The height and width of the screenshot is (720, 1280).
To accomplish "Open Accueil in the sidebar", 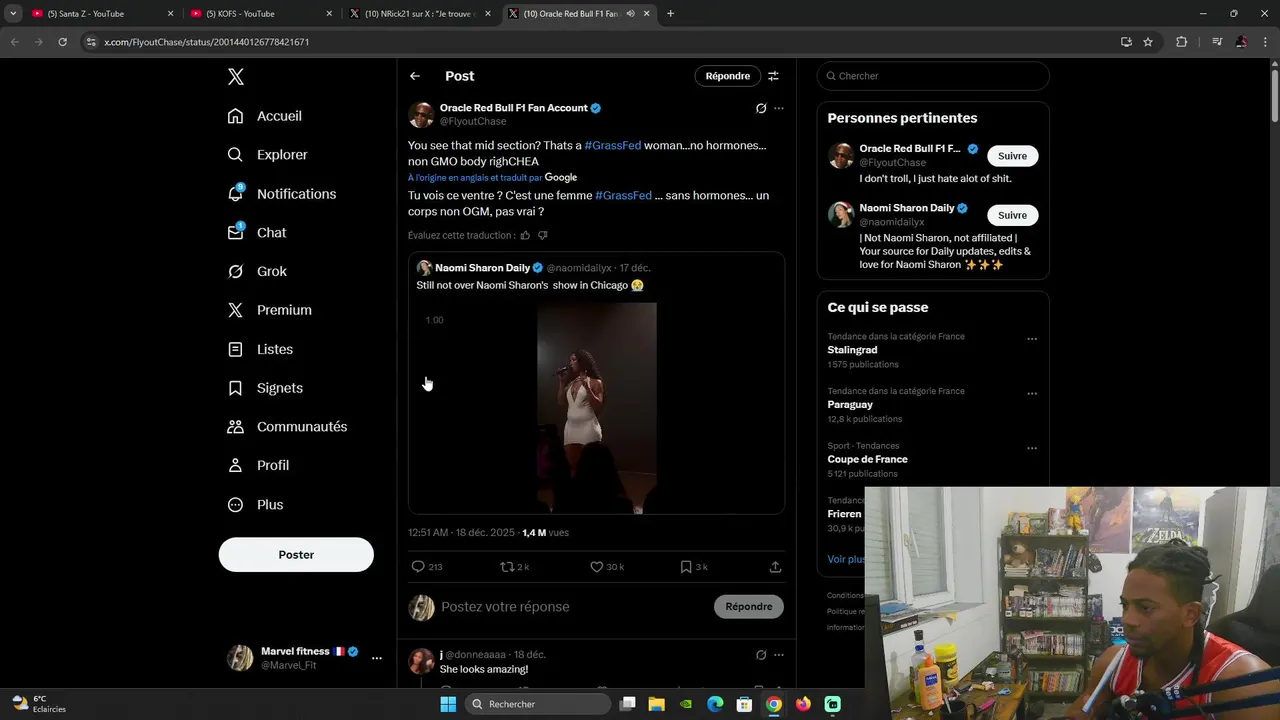I will click(265, 116).
